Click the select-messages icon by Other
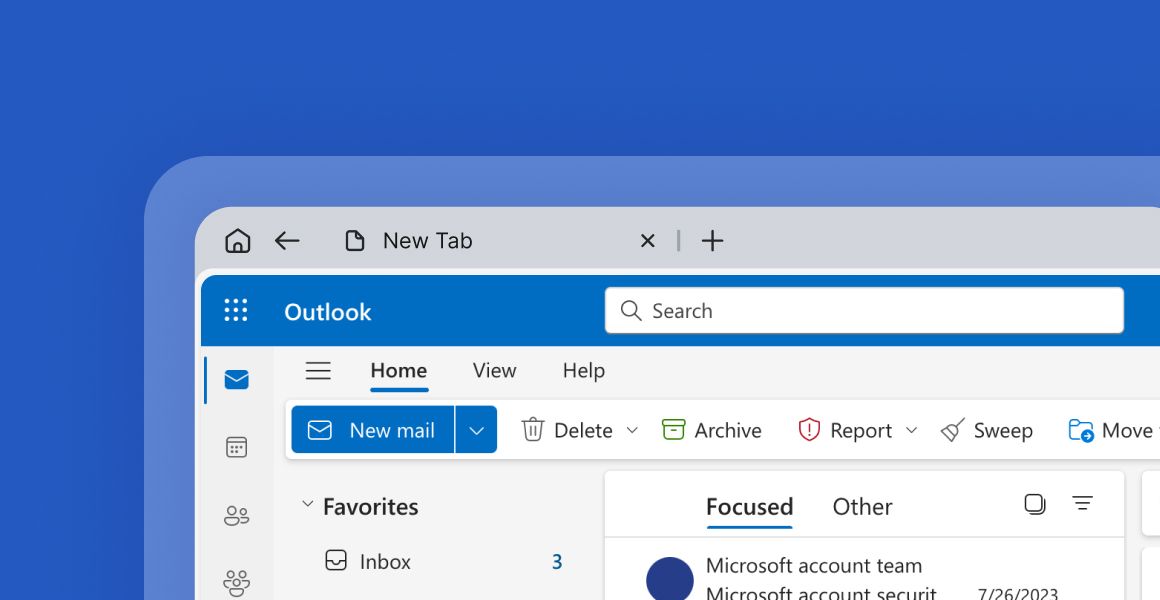Viewport: 1160px width, 600px height. tap(1035, 504)
